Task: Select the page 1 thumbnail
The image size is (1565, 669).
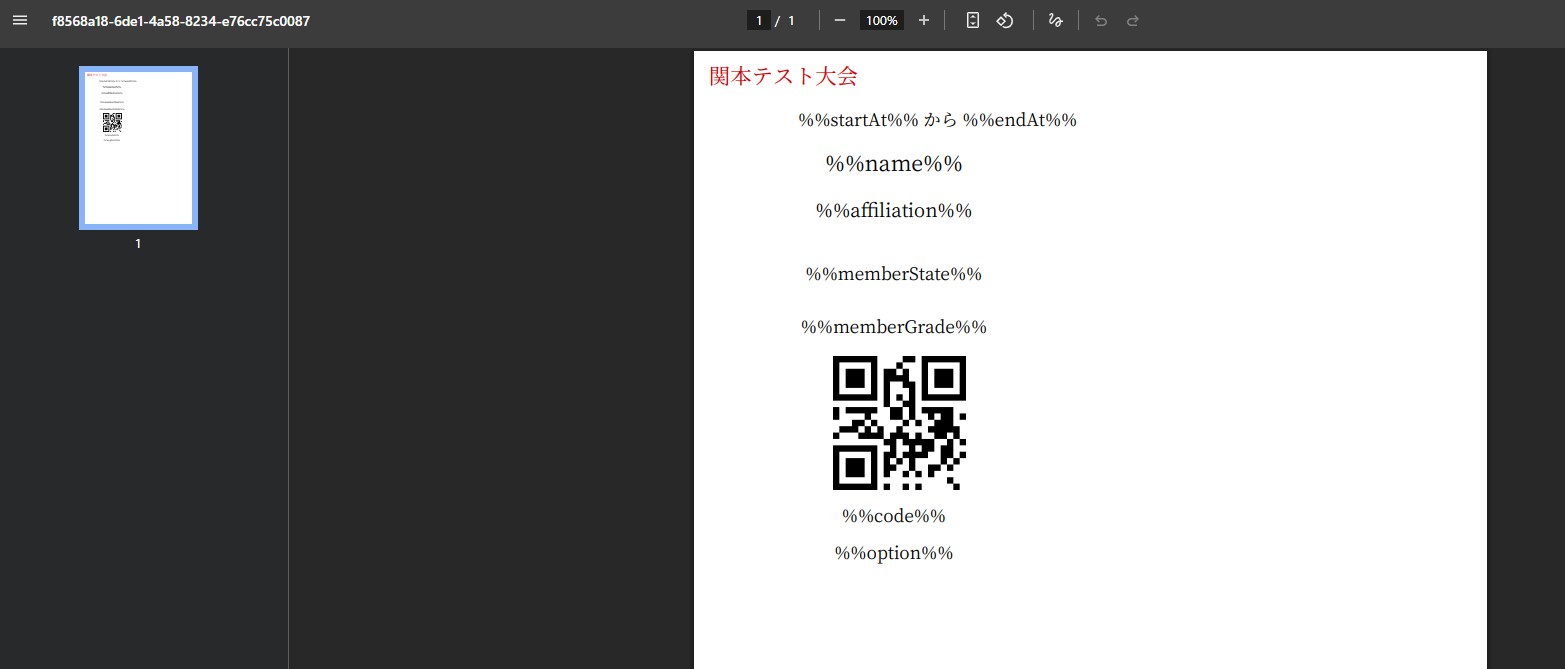Action: tap(138, 148)
